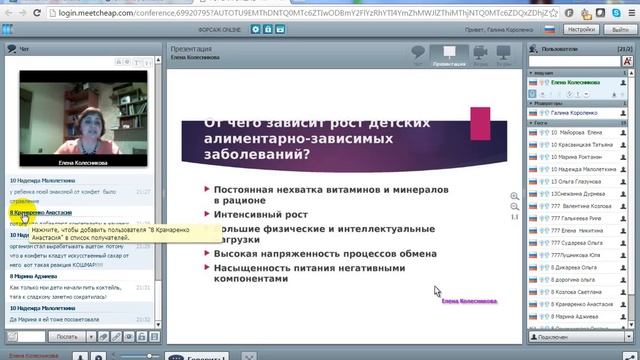
Task: Click the icon right of the lock
Action: point(280,29)
